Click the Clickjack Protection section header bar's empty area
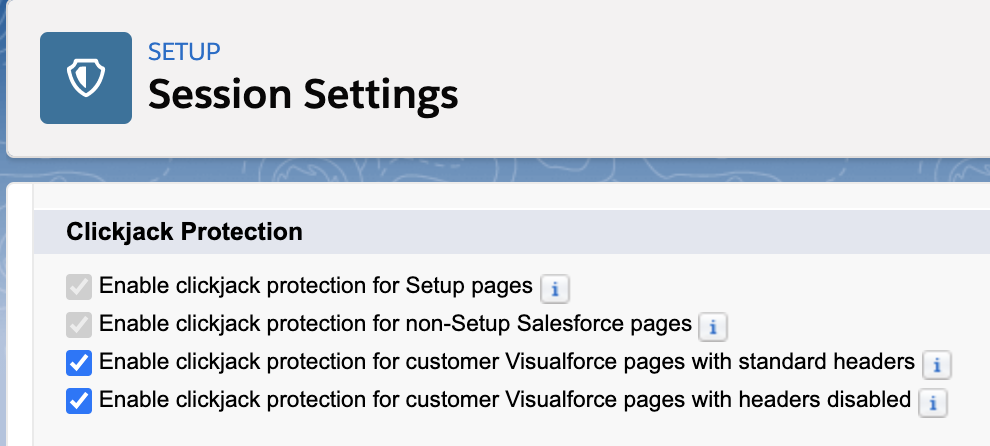 [x=650, y=232]
